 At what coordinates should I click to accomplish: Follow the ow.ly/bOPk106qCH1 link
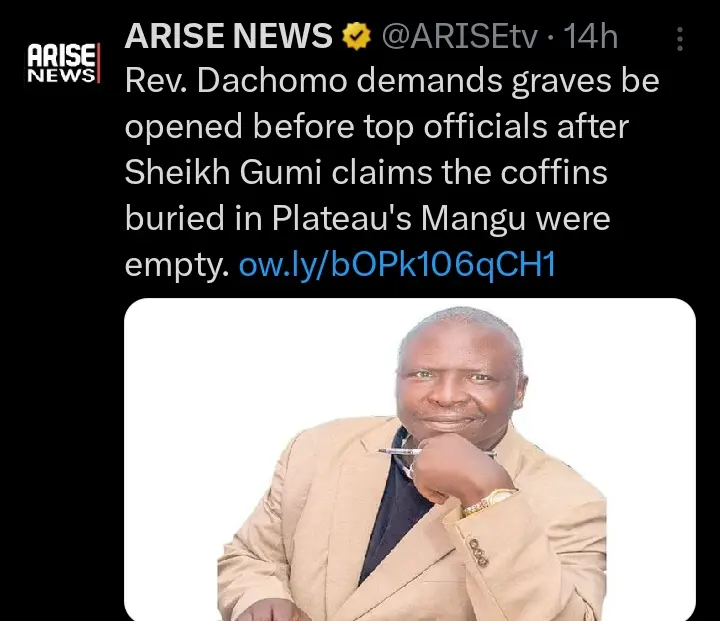[398, 265]
